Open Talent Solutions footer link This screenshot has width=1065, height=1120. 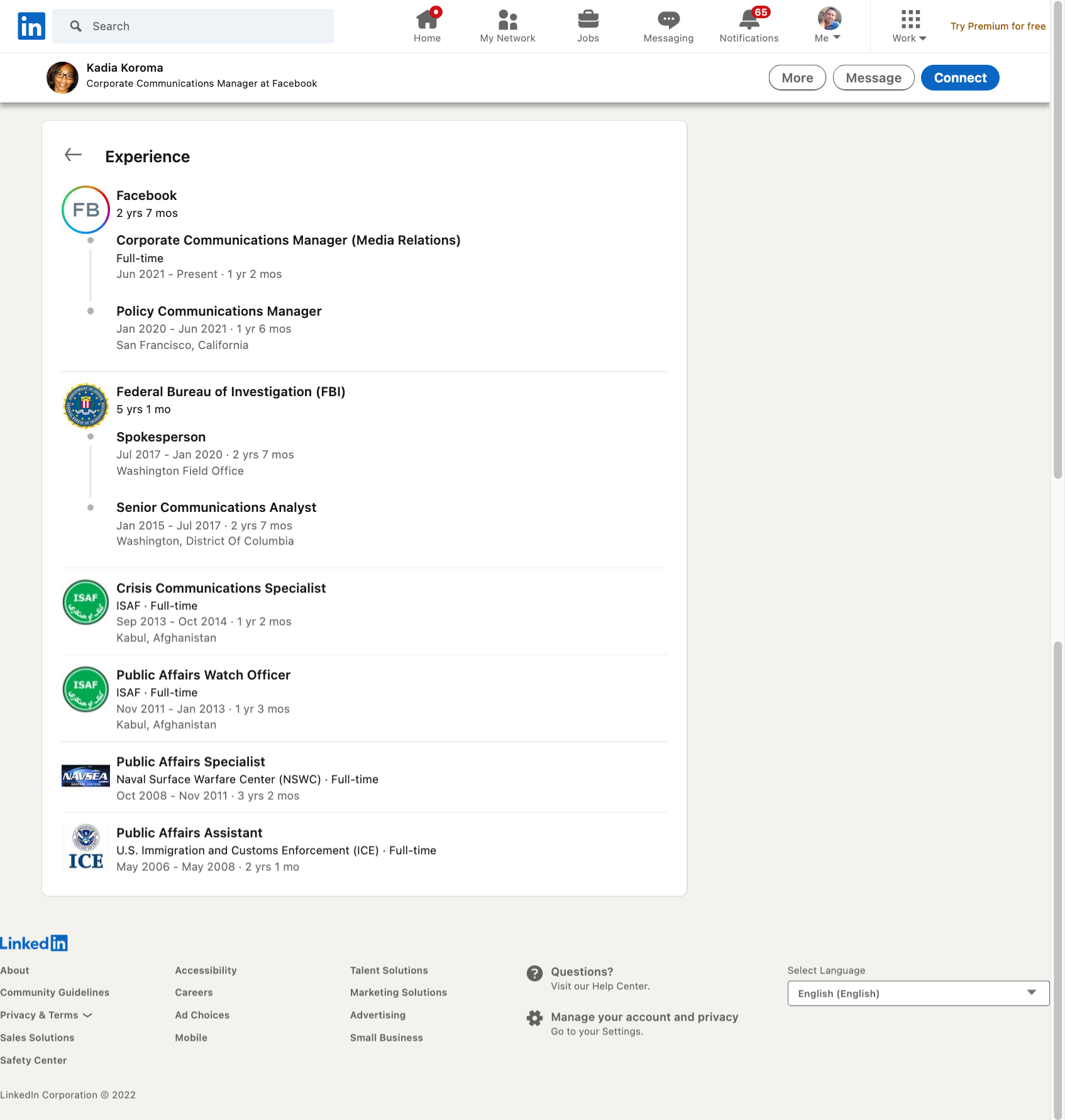(x=389, y=970)
